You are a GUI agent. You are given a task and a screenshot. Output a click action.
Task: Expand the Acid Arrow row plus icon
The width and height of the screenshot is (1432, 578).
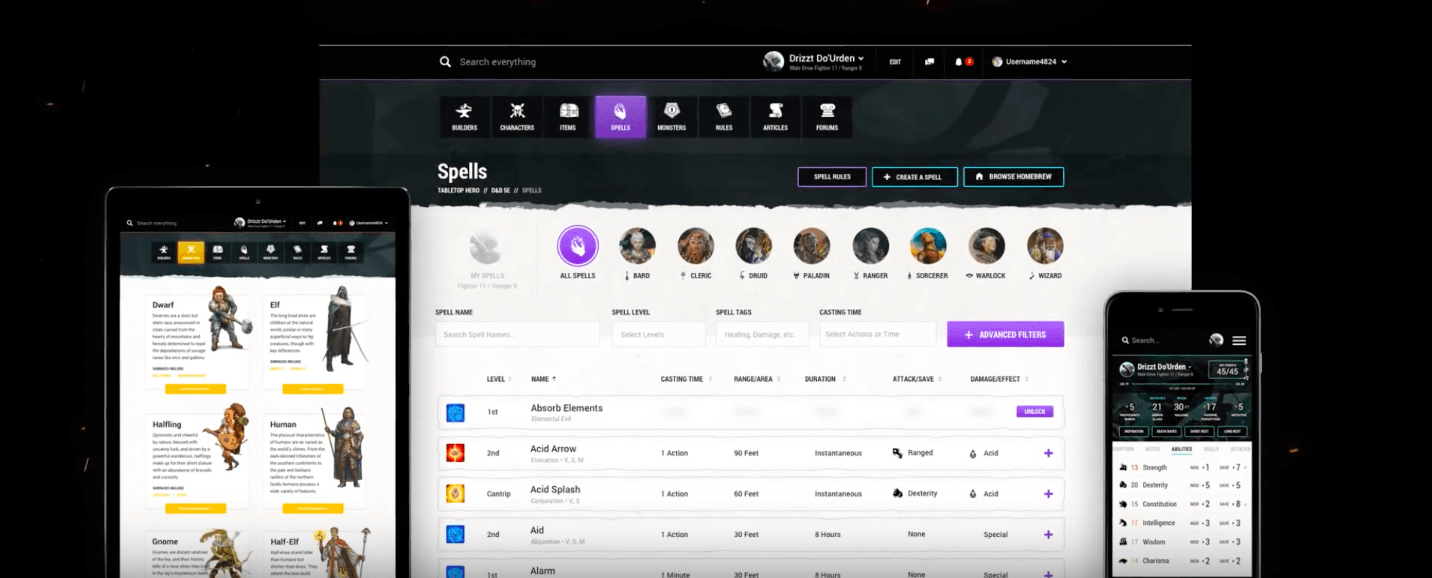[x=1048, y=453]
